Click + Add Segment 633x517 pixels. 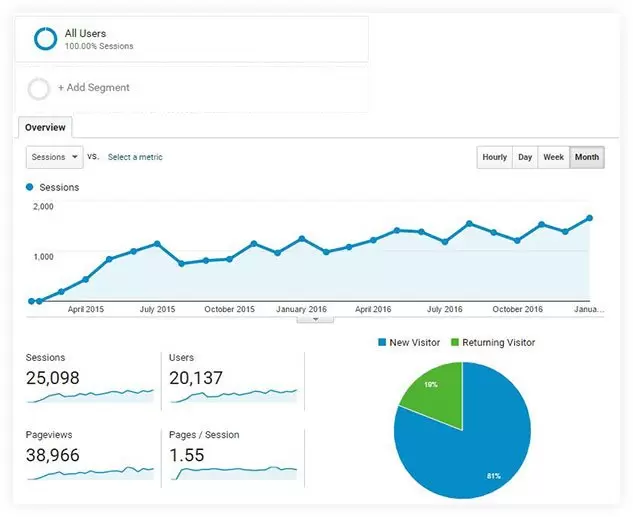[x=94, y=88]
